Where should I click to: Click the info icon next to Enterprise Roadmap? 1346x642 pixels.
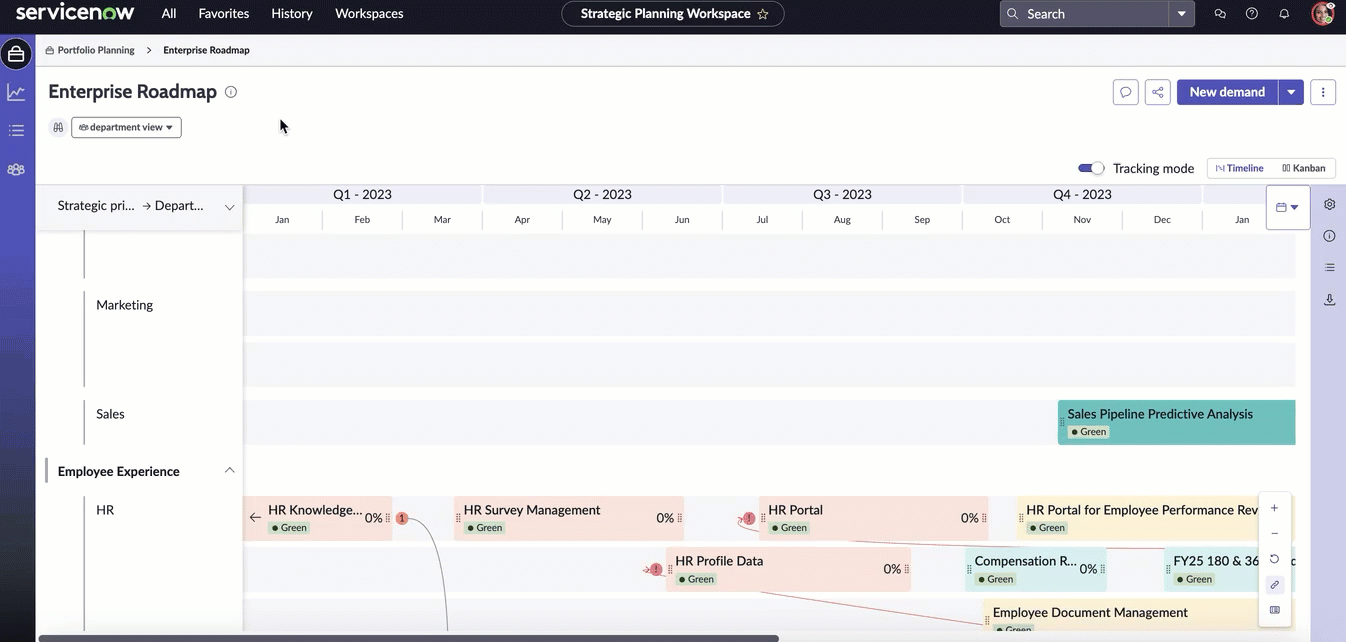click(231, 92)
